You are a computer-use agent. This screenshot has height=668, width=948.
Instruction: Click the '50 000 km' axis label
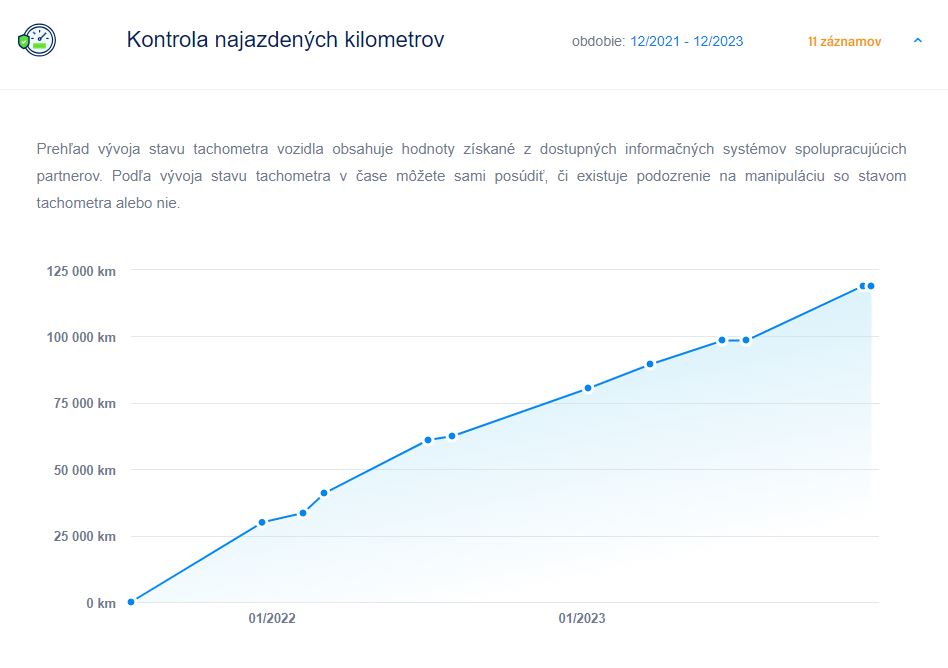click(85, 470)
